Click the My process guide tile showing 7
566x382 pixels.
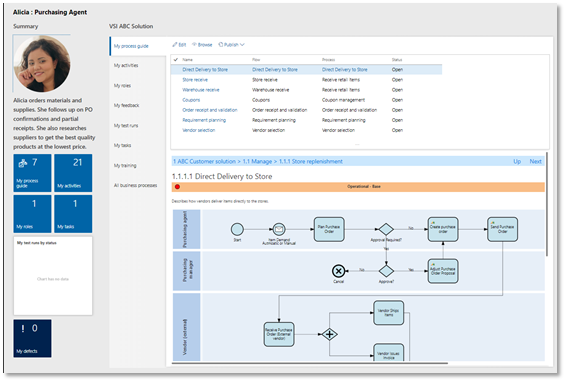tap(32, 173)
